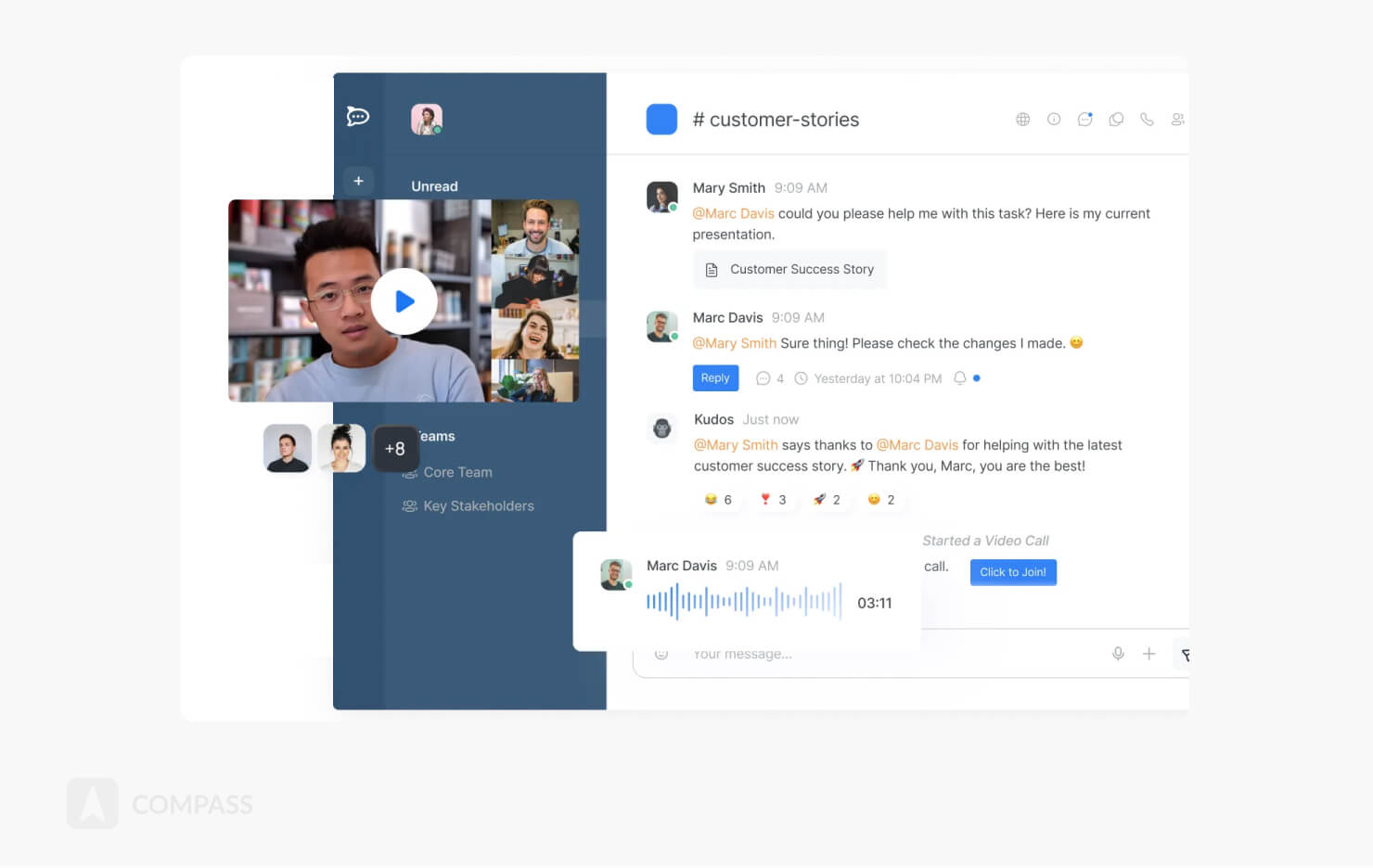
Task: Click the @Mary Smith mention in Marc's reply
Action: tap(734, 343)
